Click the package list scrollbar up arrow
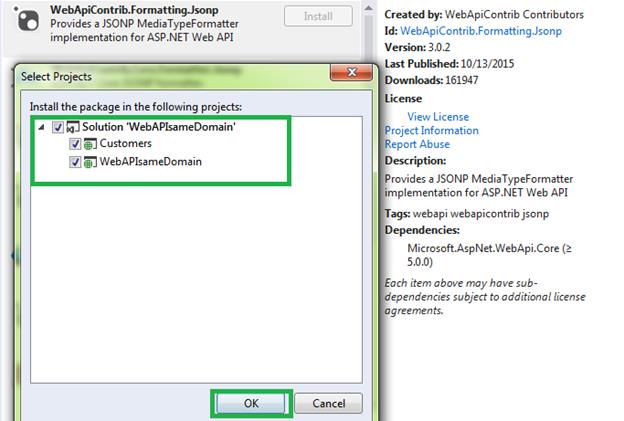The width and height of the screenshot is (624, 421). 369,8
